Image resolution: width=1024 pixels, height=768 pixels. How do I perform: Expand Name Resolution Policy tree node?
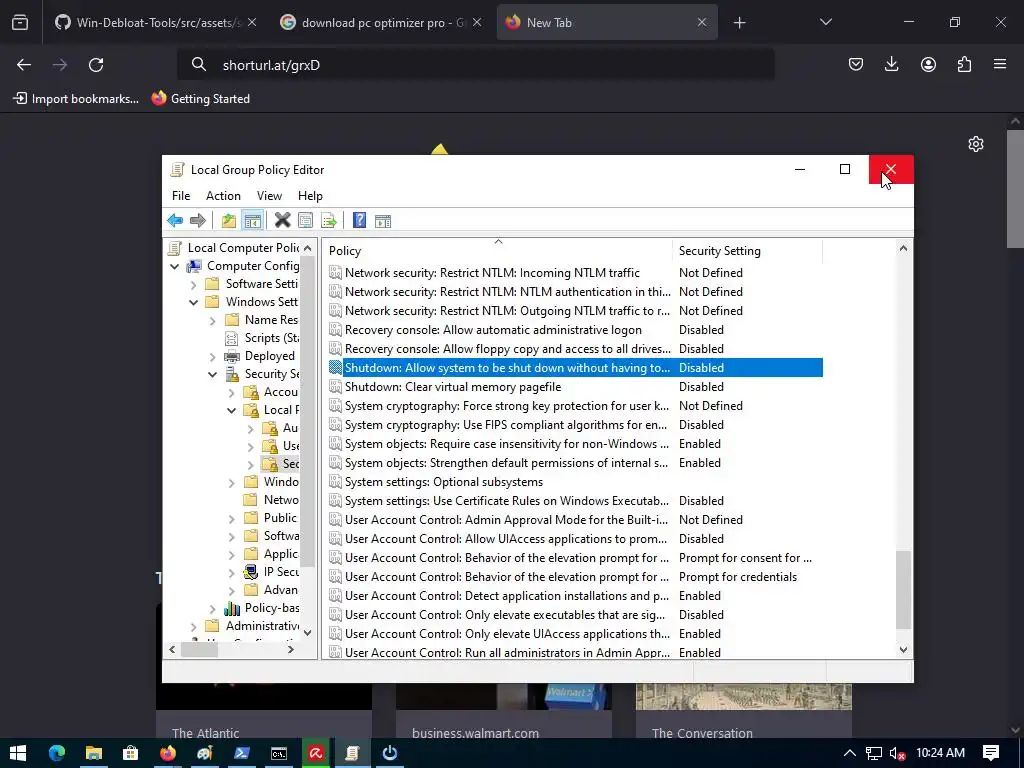click(x=212, y=321)
